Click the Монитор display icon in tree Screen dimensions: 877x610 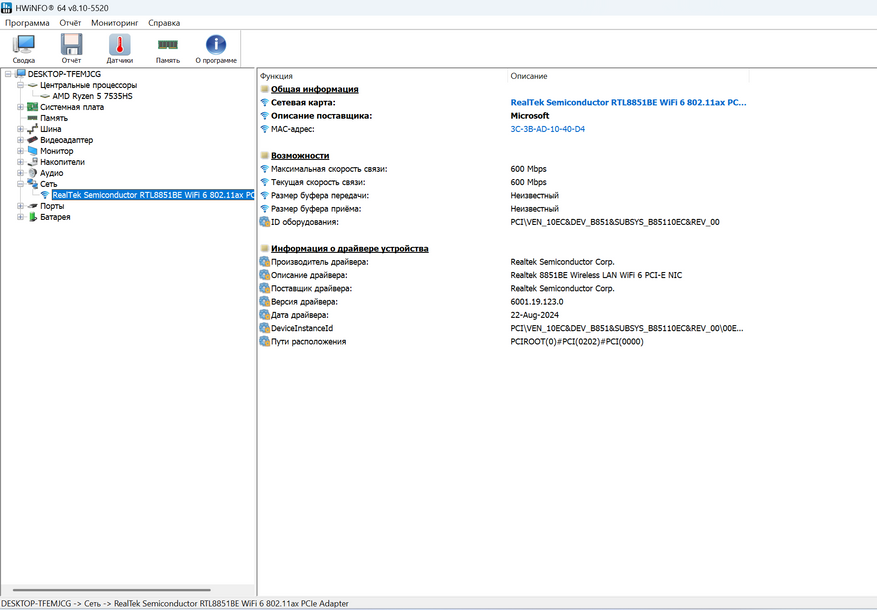click(32, 150)
